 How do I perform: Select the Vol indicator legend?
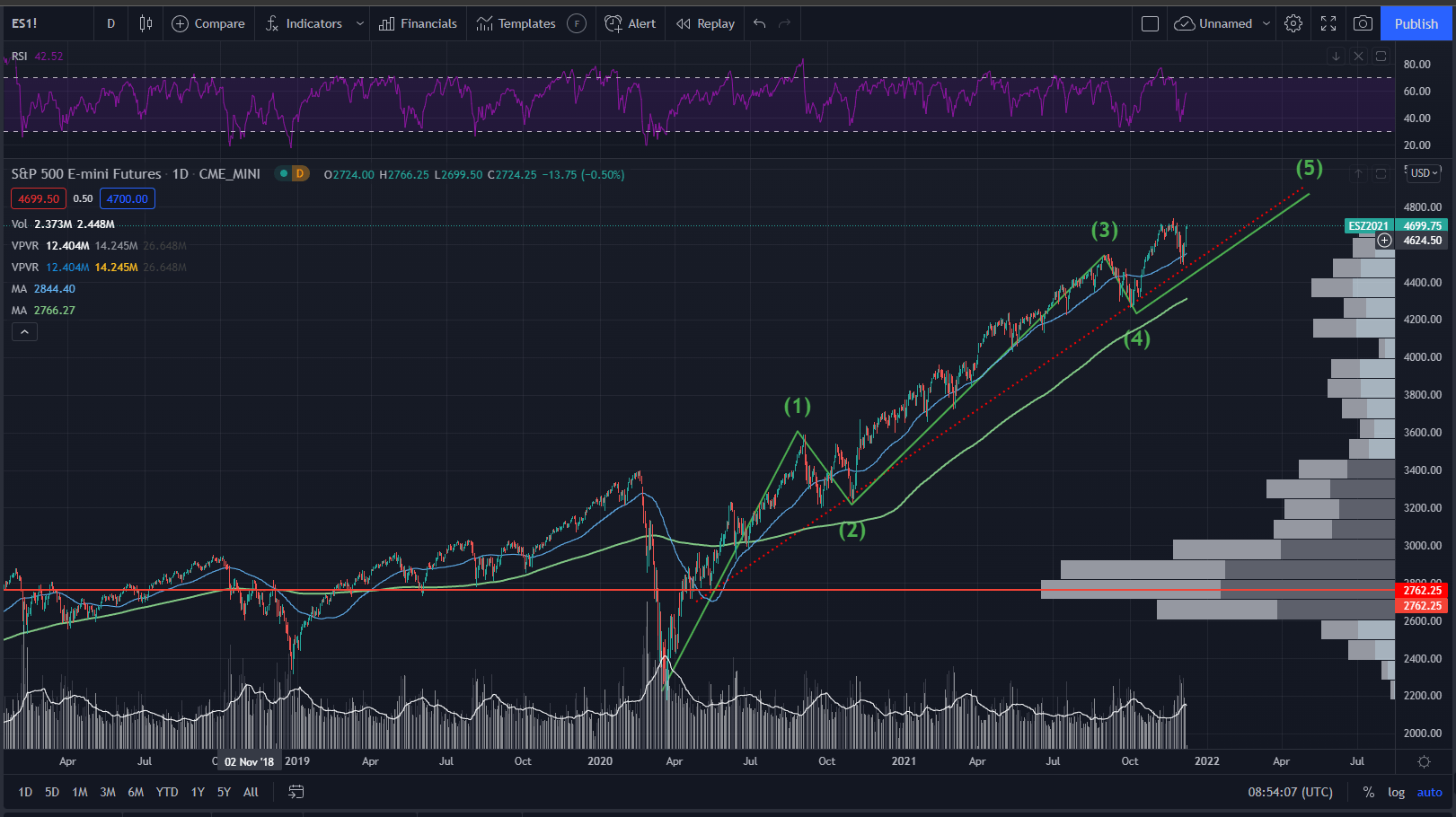tap(20, 224)
